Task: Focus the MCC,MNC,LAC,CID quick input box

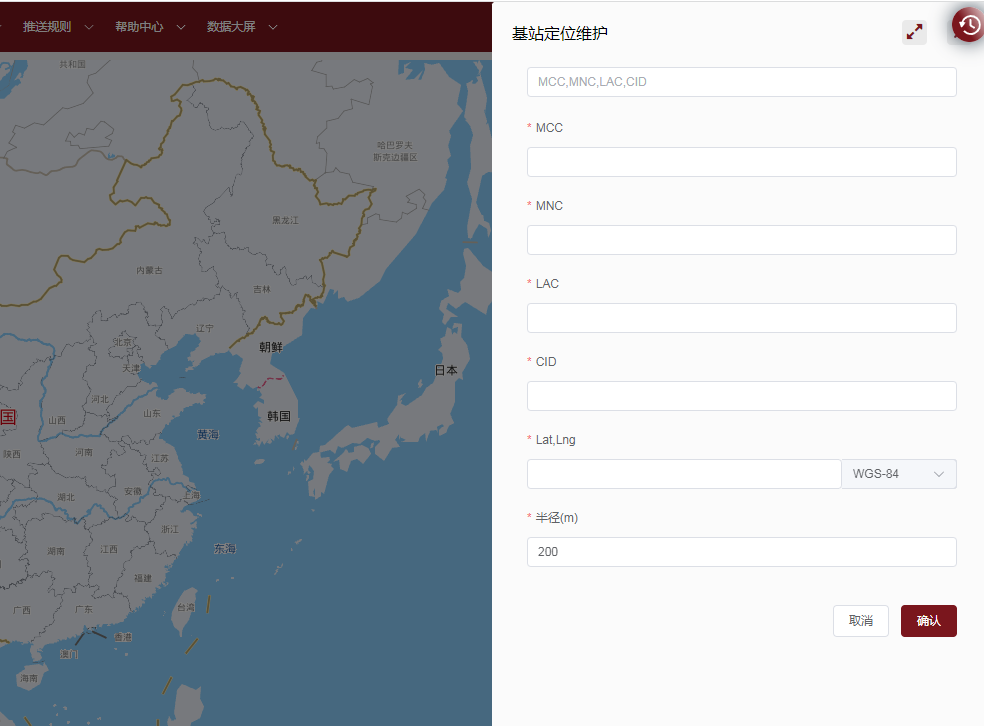Action: tap(741, 82)
